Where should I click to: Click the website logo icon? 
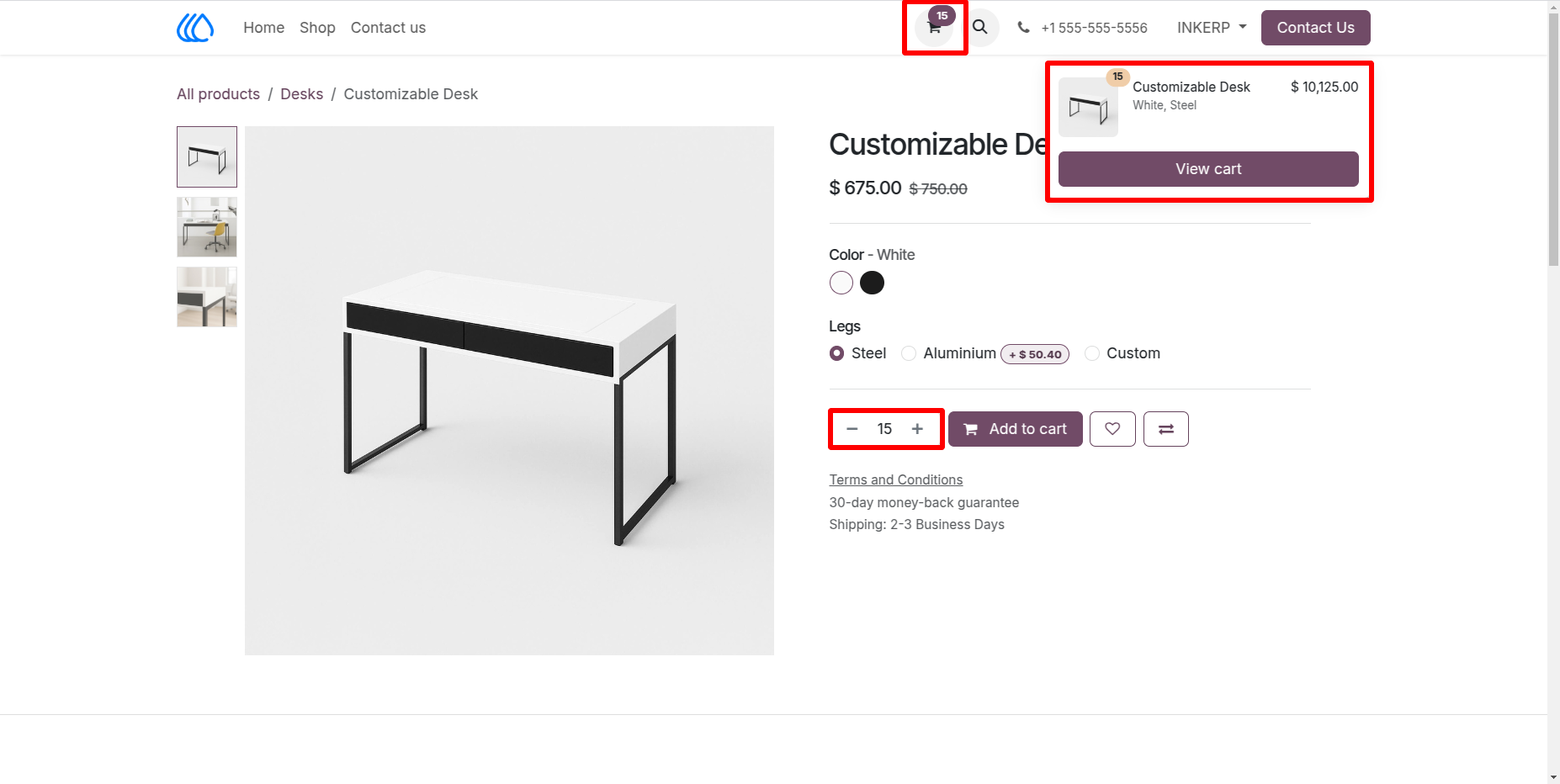pos(195,28)
